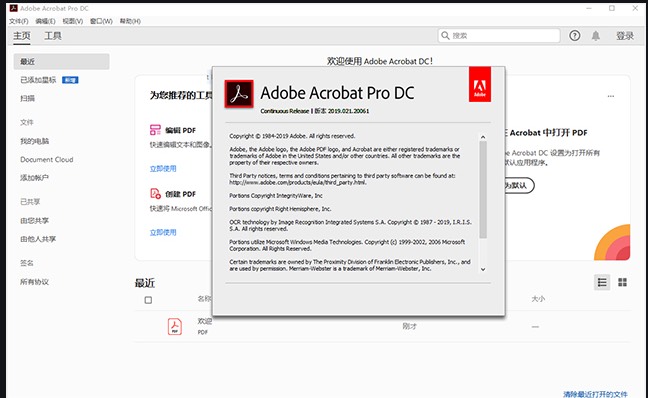The image size is (648, 398).
Task: Select 最近 in the sidebar
Action: (62, 62)
